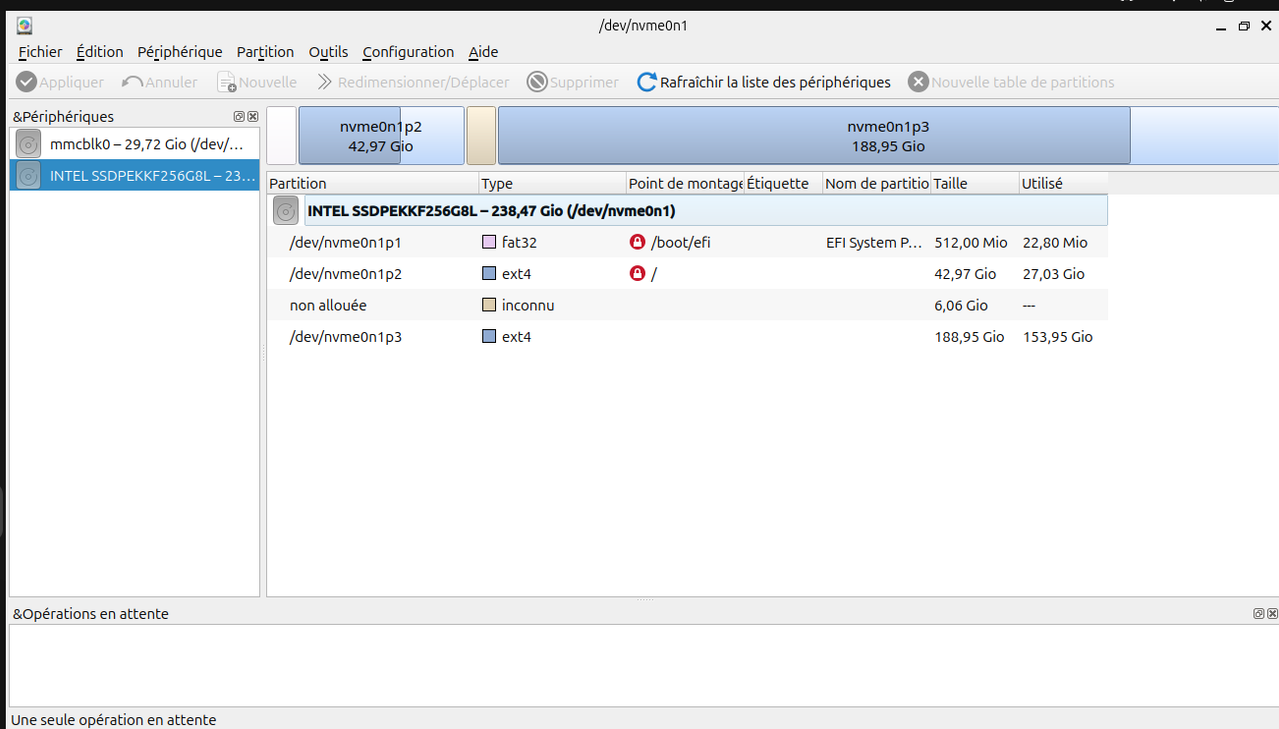
Task: Click the Rafraîchir refresh arrow icon
Action: coord(647,82)
